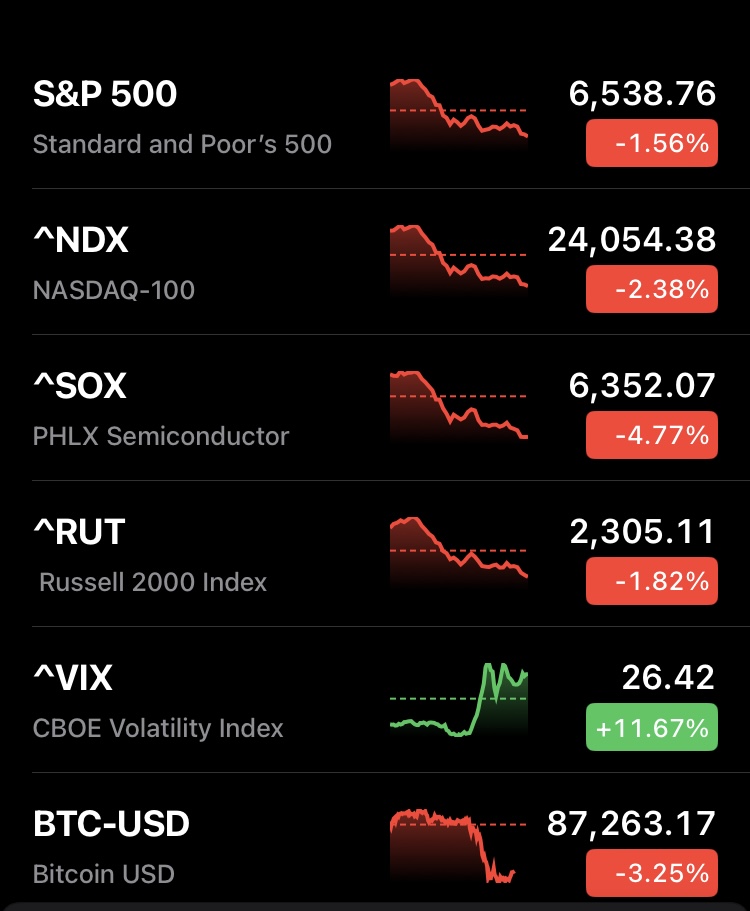Toggle the NASDAQ-100 -2.38% change badge
Viewport: 750px width, 911px height.
tap(651, 290)
